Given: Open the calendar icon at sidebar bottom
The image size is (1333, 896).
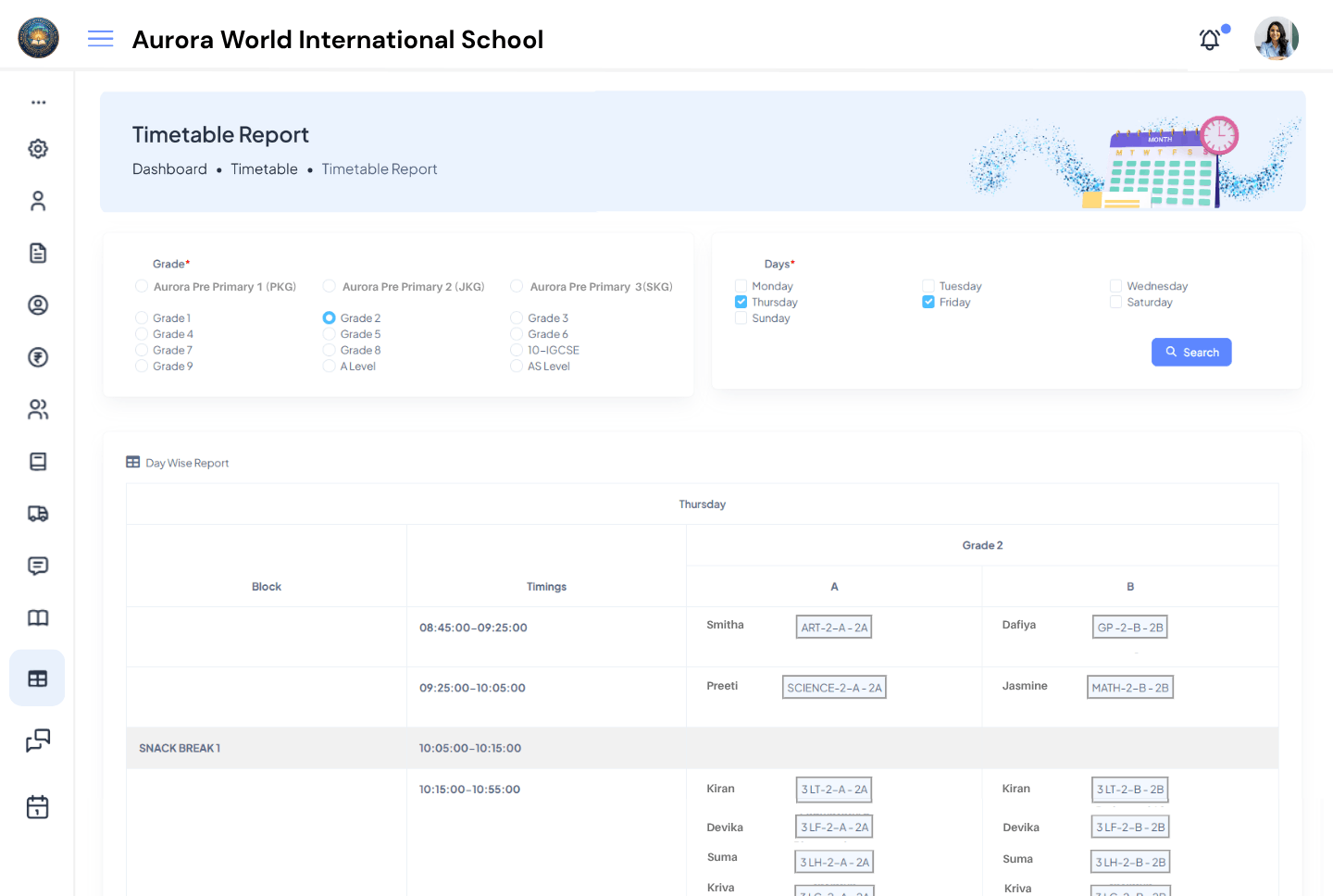Looking at the screenshot, I should tap(37, 806).
